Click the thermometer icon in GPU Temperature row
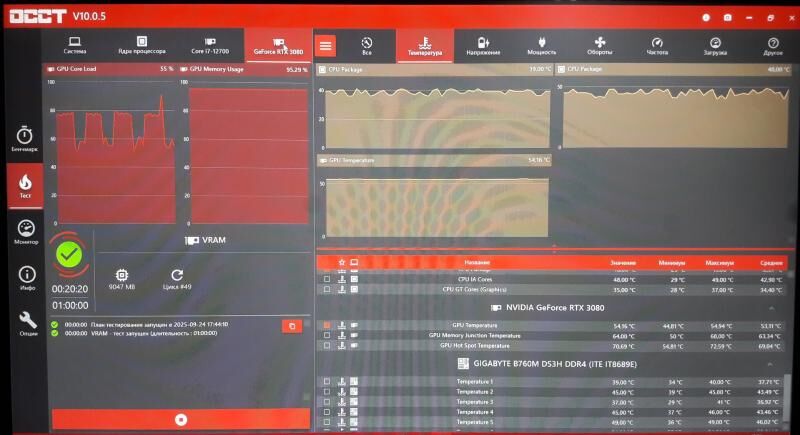 tap(342, 325)
